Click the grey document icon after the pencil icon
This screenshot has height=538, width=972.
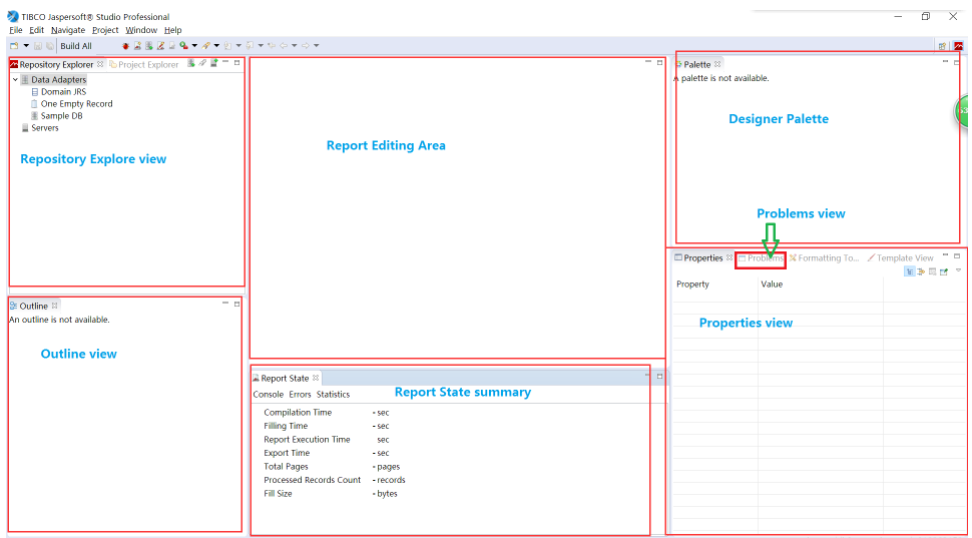(x=172, y=46)
